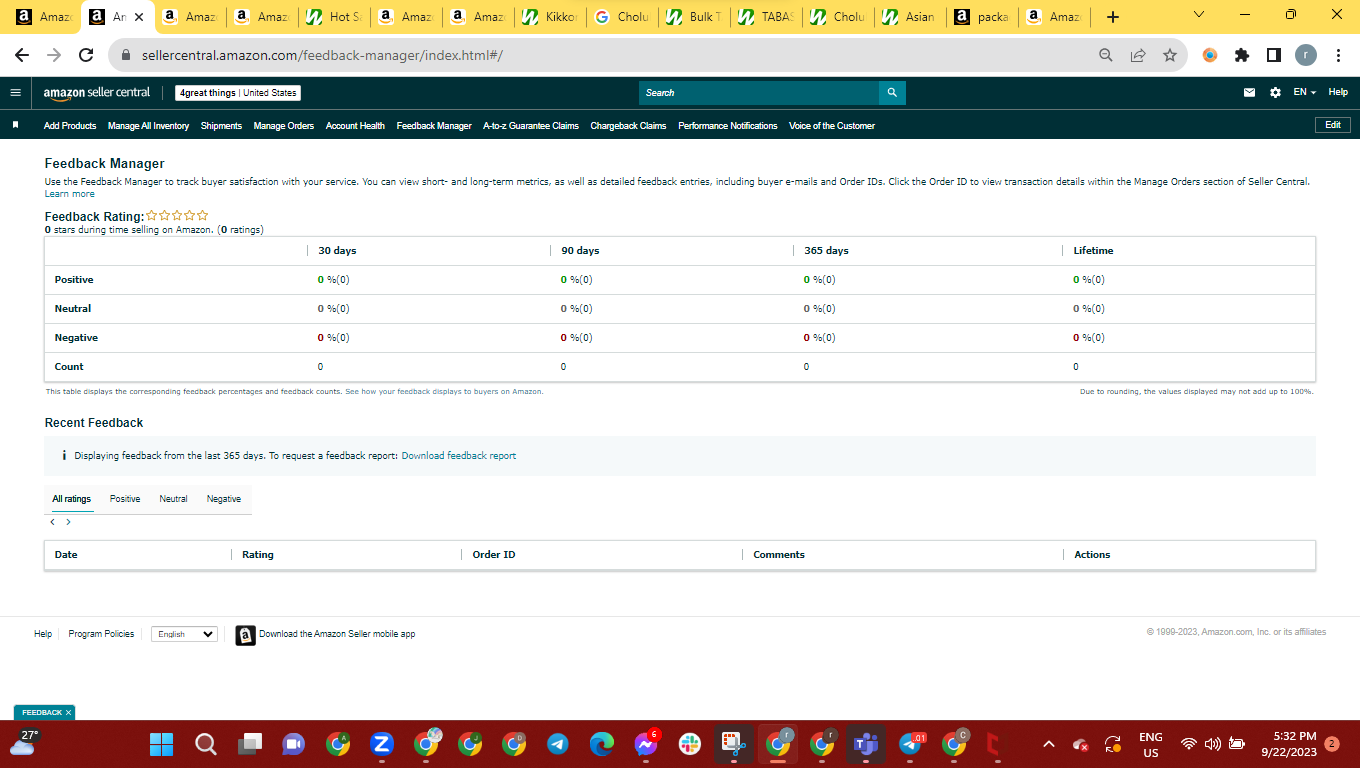This screenshot has width=1360, height=768.
Task: Click the Edit button in the navigation bar
Action: pos(1333,125)
